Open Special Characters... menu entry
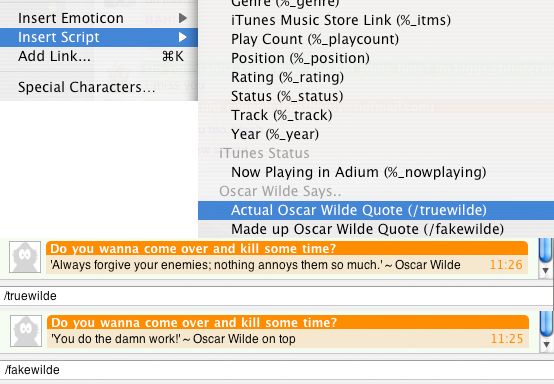The image size is (554, 384). [99, 87]
